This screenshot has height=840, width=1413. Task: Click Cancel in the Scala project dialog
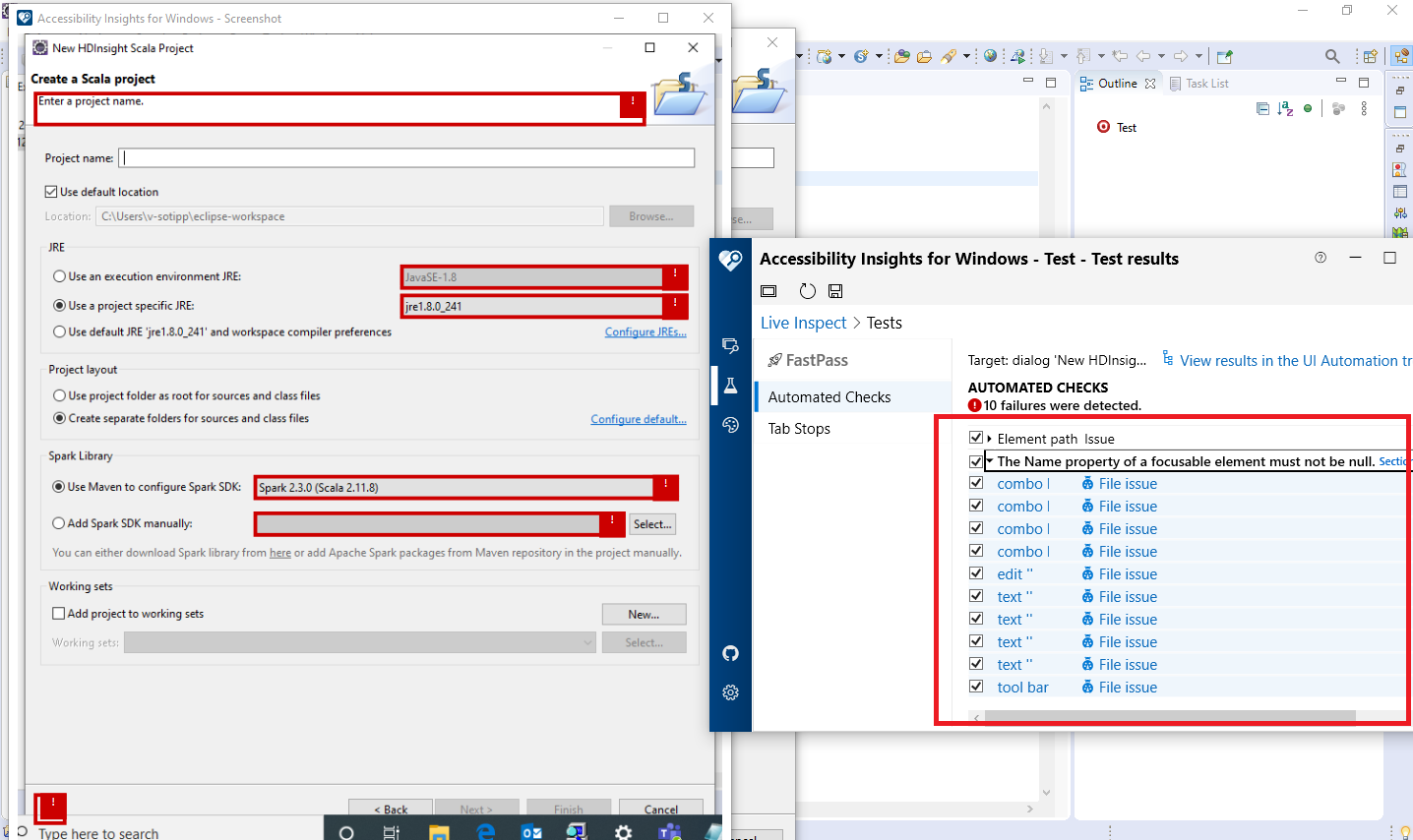(660, 809)
